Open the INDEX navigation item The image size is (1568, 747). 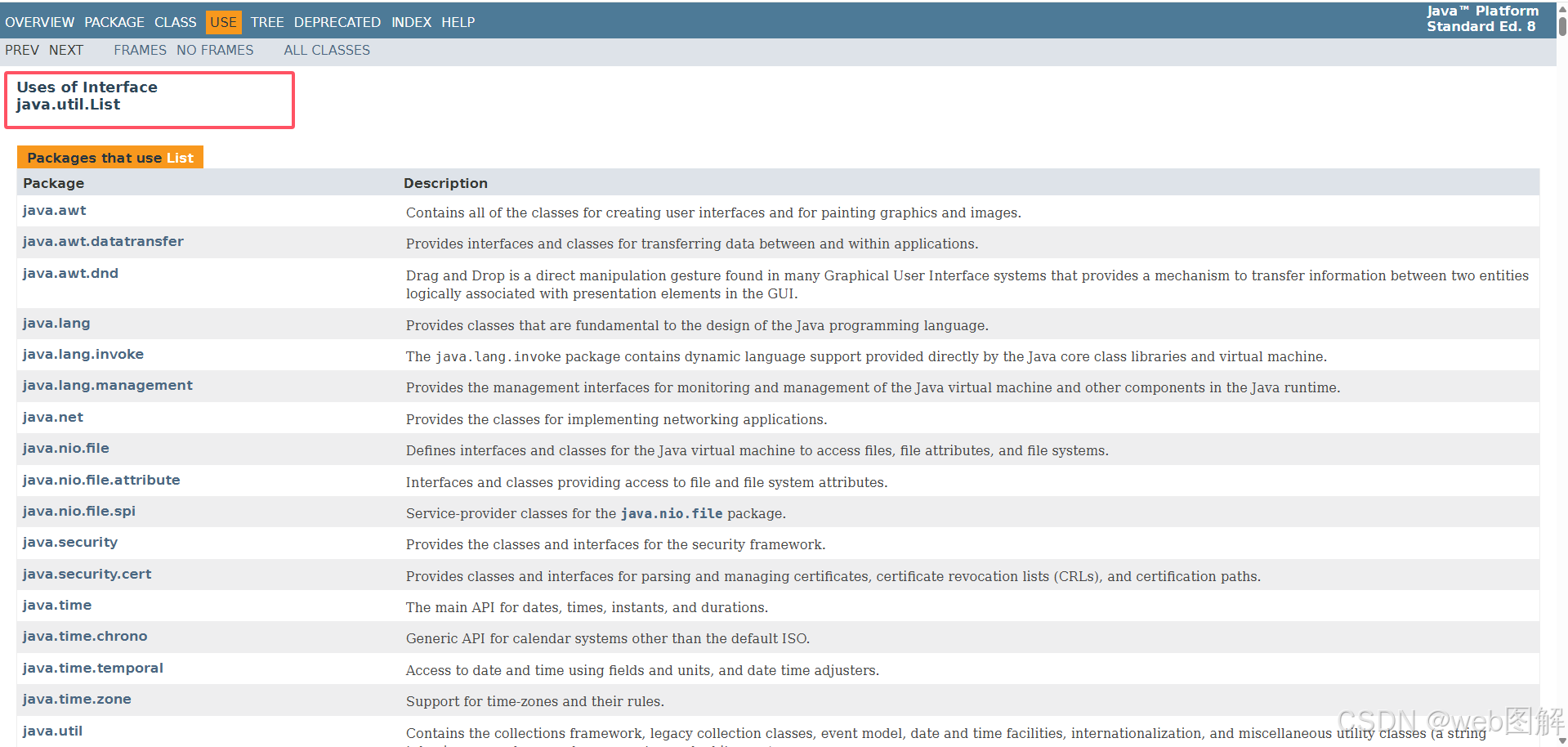pos(411,22)
